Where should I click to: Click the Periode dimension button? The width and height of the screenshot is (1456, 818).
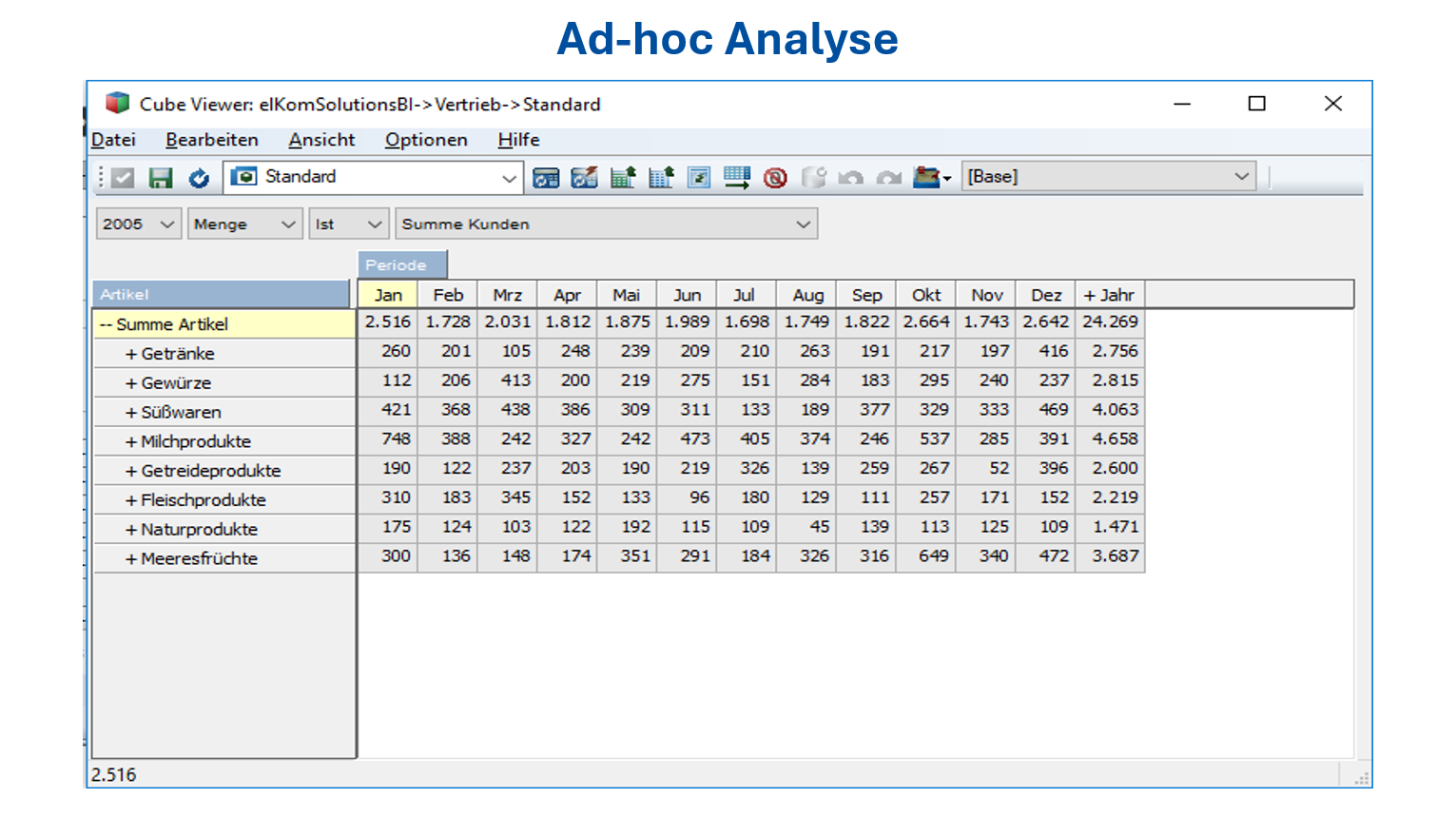click(401, 265)
